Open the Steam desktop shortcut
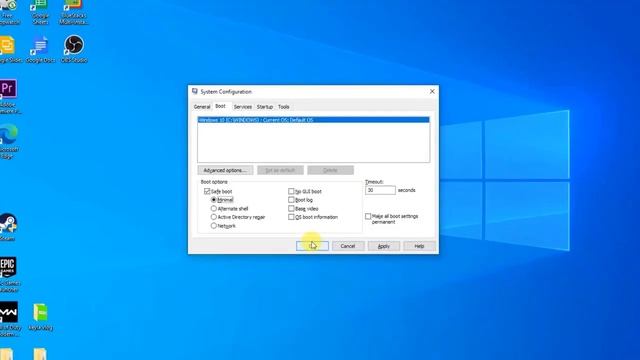This screenshot has height=360, width=640. click(8, 227)
